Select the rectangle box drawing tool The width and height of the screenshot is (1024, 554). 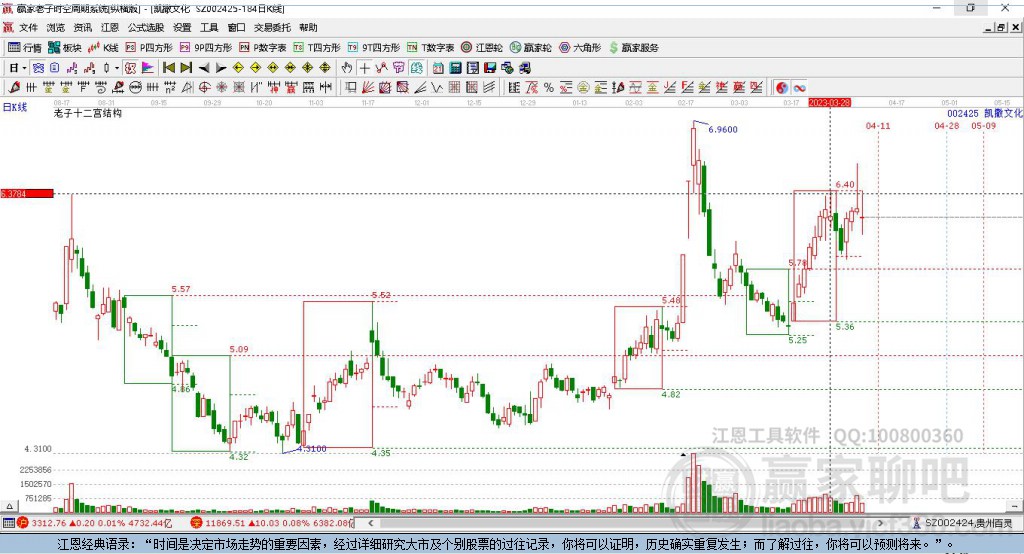[x=351, y=88]
